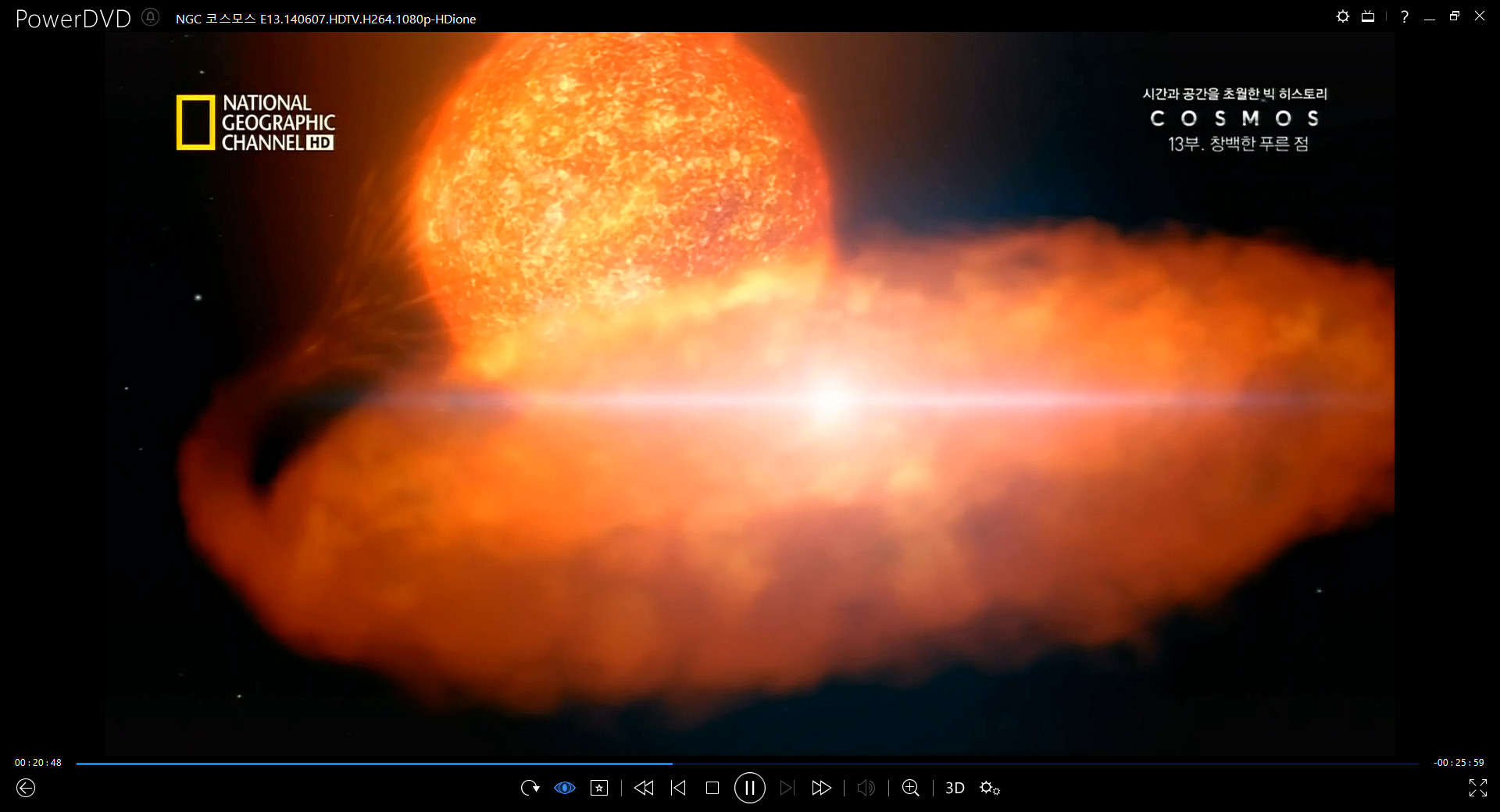The width and height of the screenshot is (1500, 812).
Task: Click elapsed time 00:20:48
Action: [38, 763]
